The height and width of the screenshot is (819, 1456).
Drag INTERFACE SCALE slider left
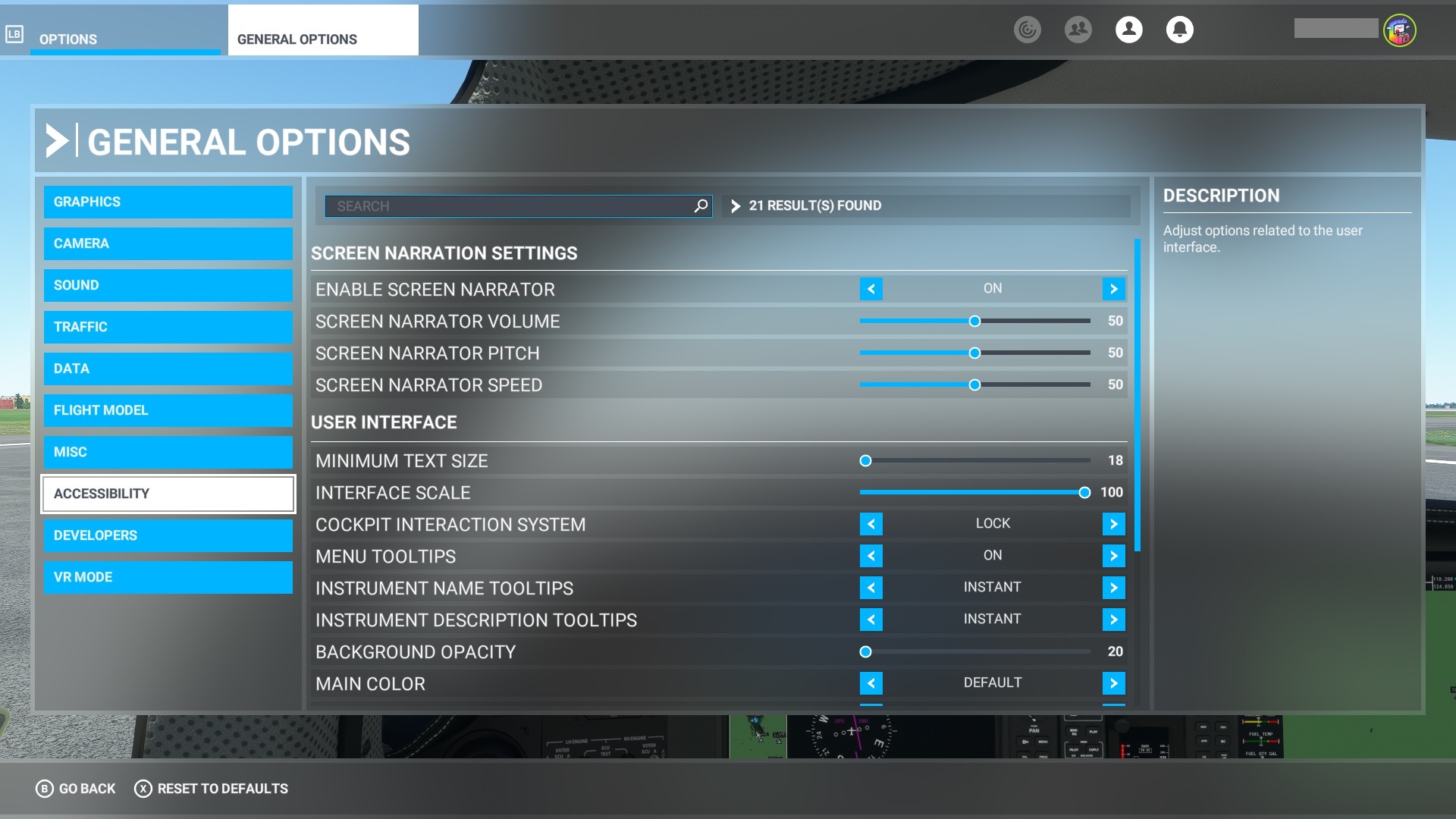click(1084, 492)
